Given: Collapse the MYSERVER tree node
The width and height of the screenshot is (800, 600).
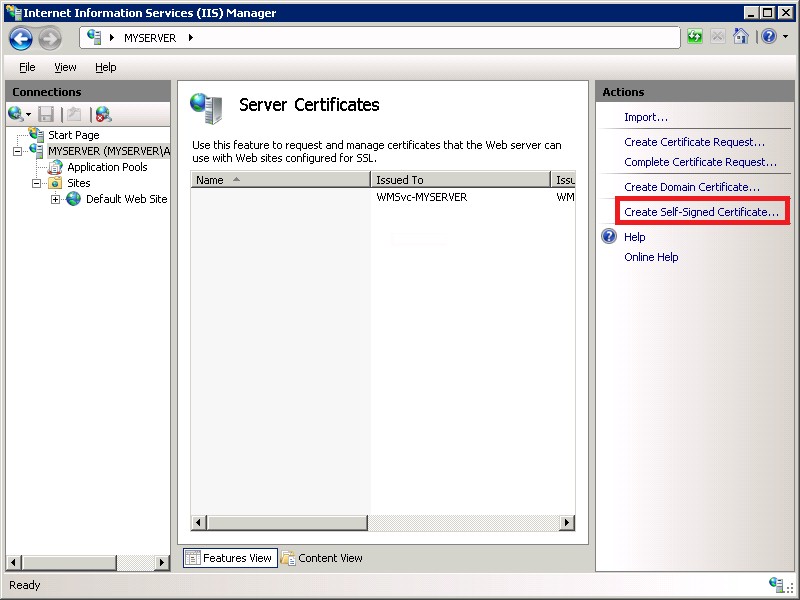Looking at the screenshot, I should 17,152.
